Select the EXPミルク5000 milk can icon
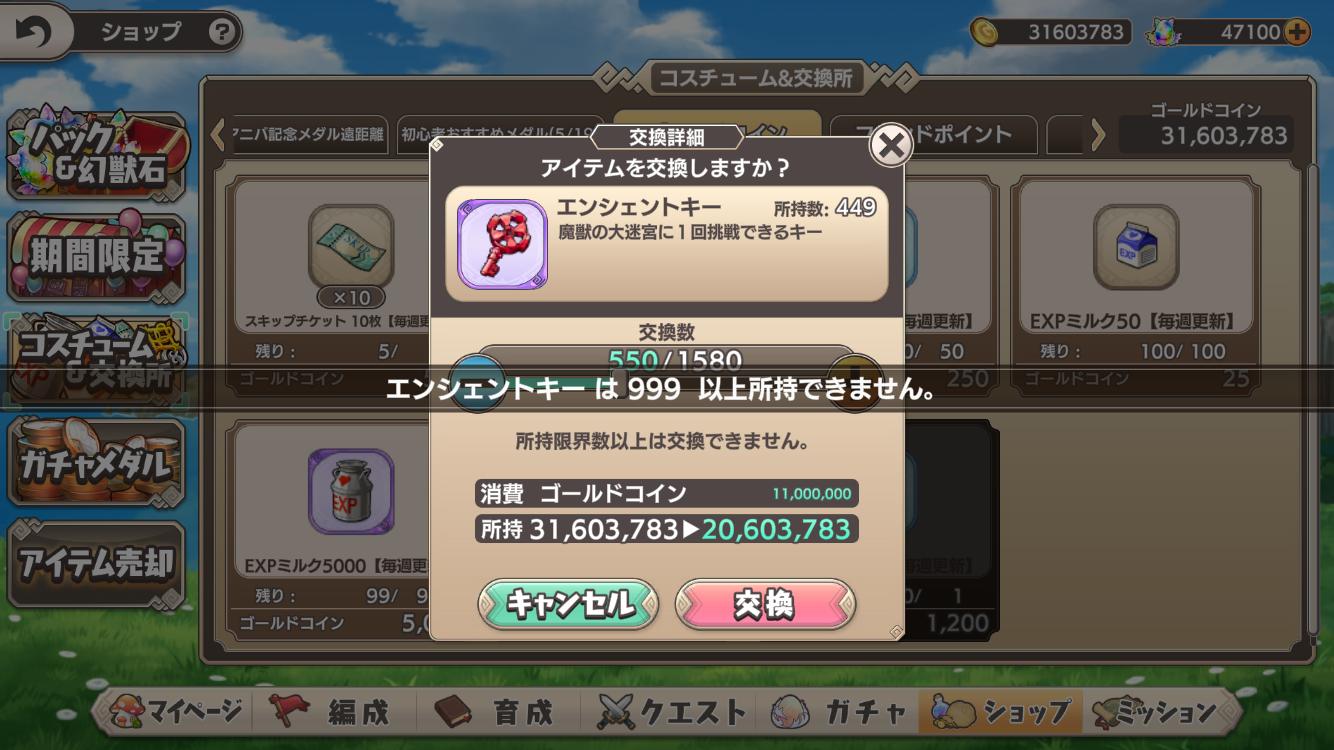 click(351, 491)
